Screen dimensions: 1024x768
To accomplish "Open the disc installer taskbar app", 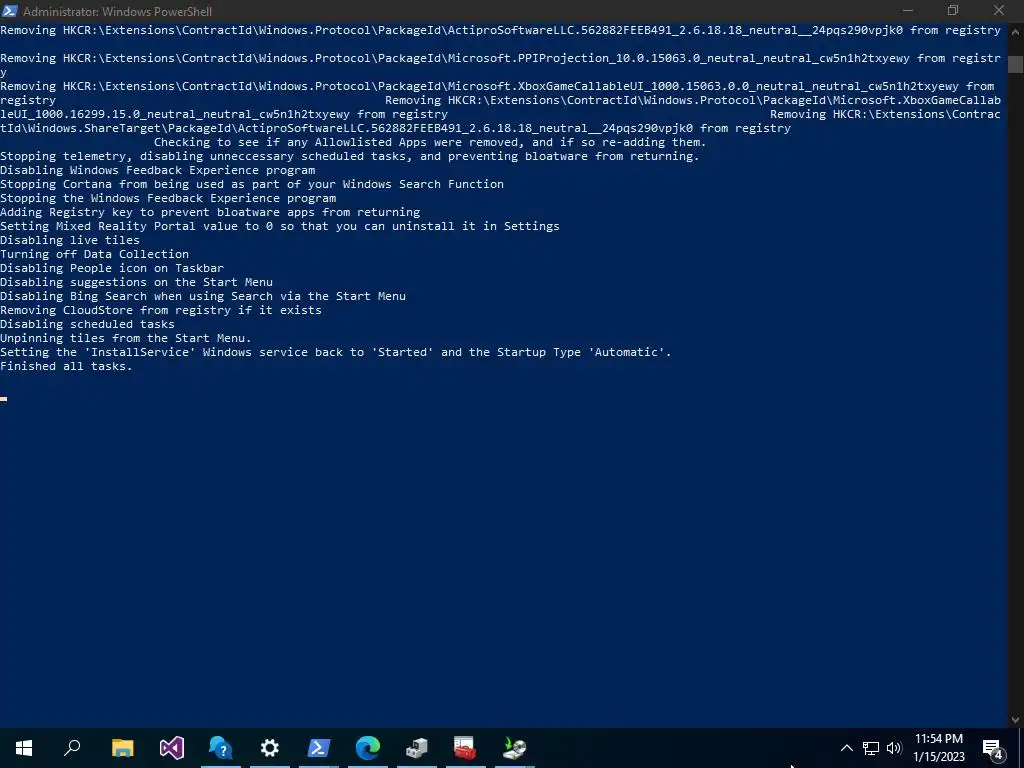I will 515,747.
